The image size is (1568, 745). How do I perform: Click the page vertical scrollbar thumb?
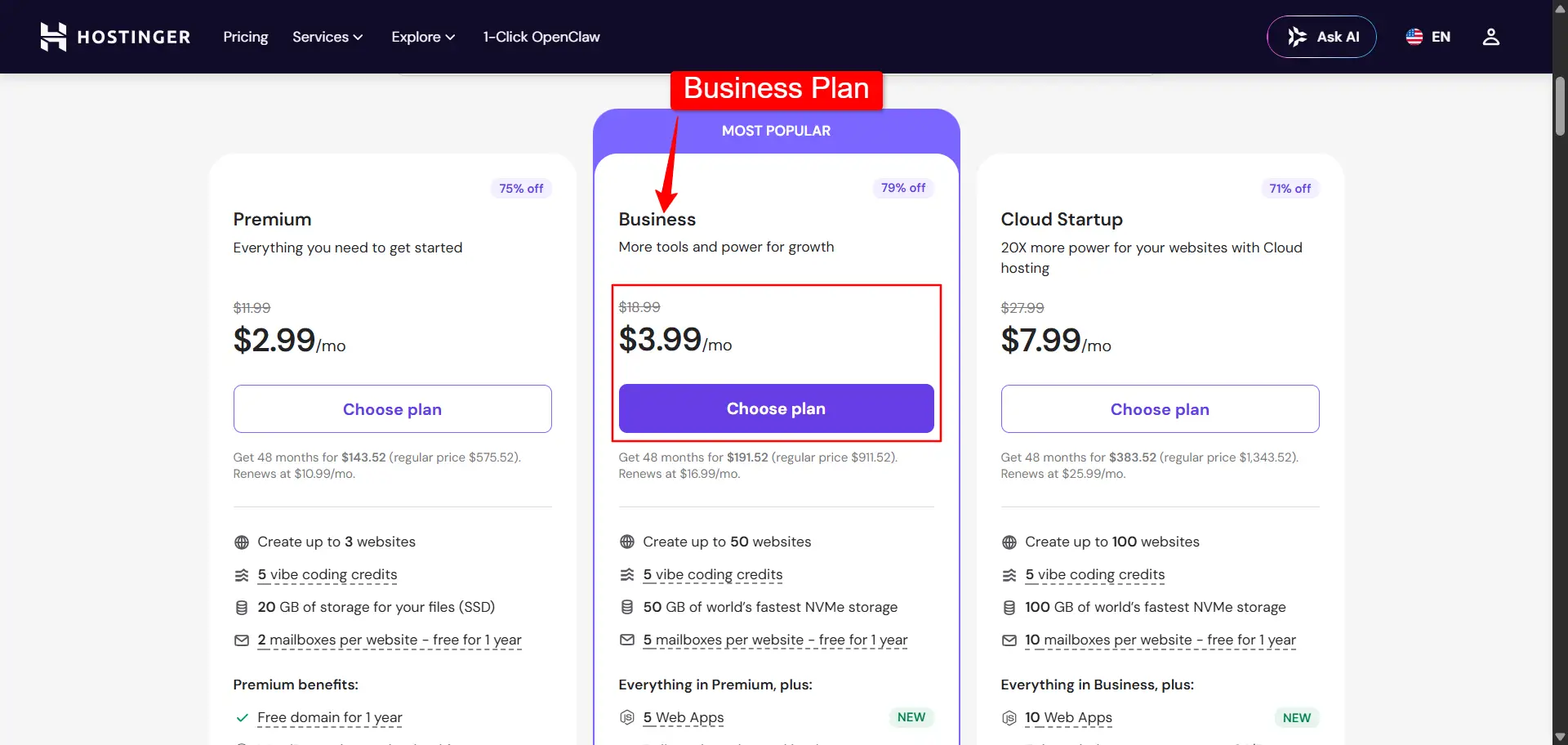pyautogui.click(x=1560, y=106)
